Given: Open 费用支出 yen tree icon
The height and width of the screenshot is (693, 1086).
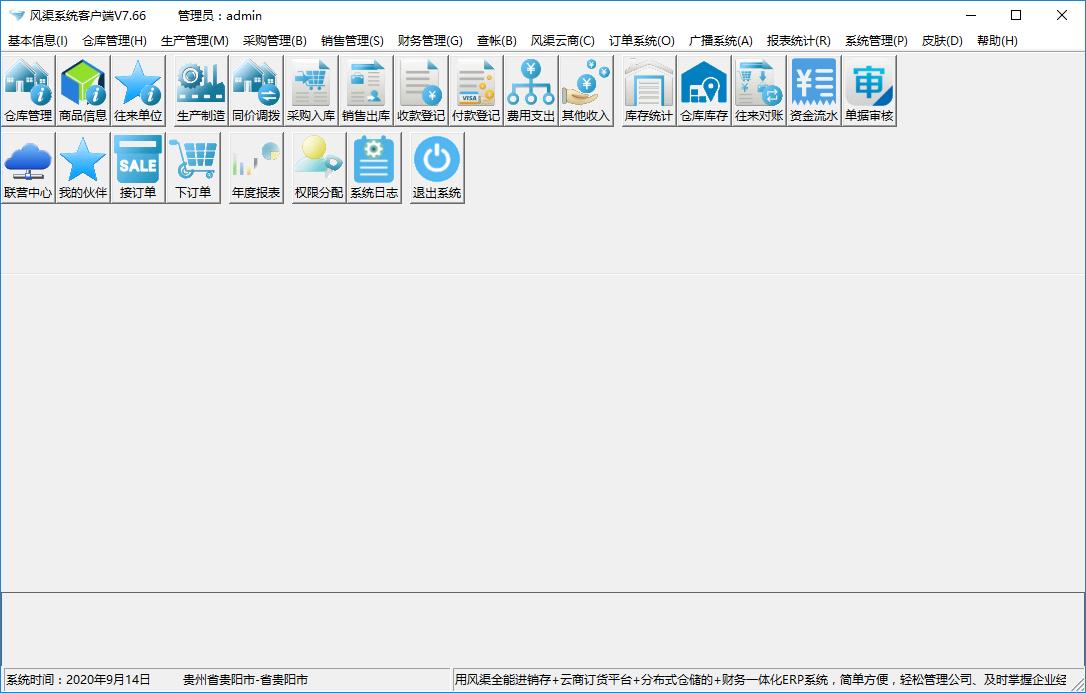Looking at the screenshot, I should [x=531, y=91].
